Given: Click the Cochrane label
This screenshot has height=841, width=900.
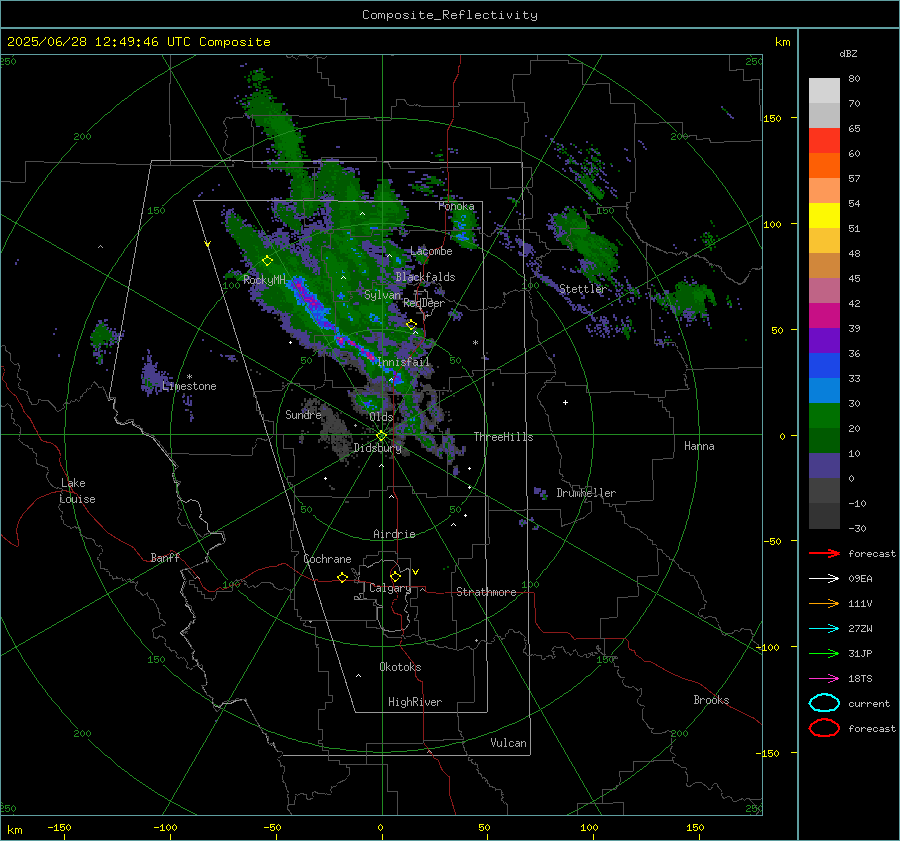Looking at the screenshot, I should pyautogui.click(x=327, y=559).
